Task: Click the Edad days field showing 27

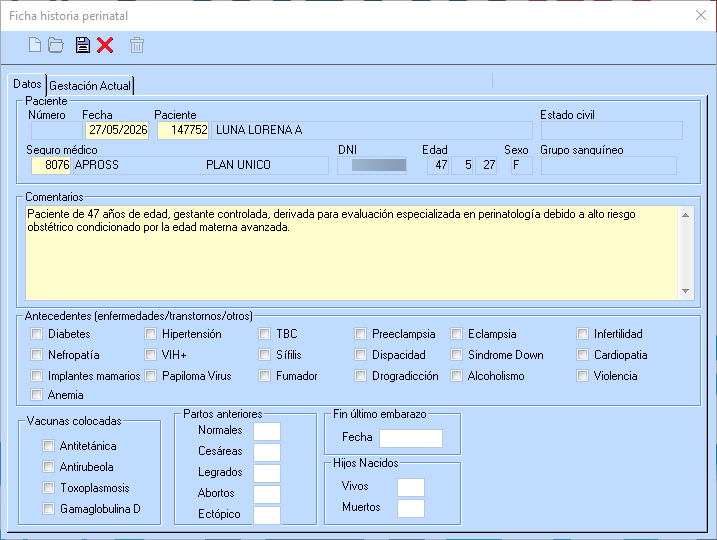Action: [x=486, y=165]
